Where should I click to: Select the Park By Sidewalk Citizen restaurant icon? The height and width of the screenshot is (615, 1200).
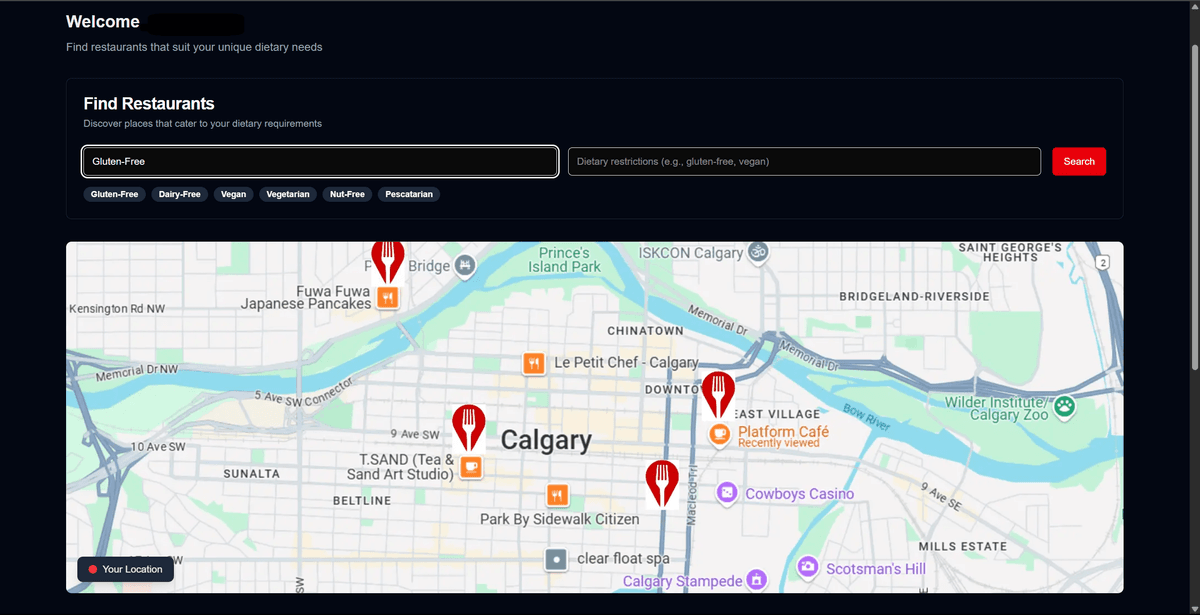coord(557,495)
